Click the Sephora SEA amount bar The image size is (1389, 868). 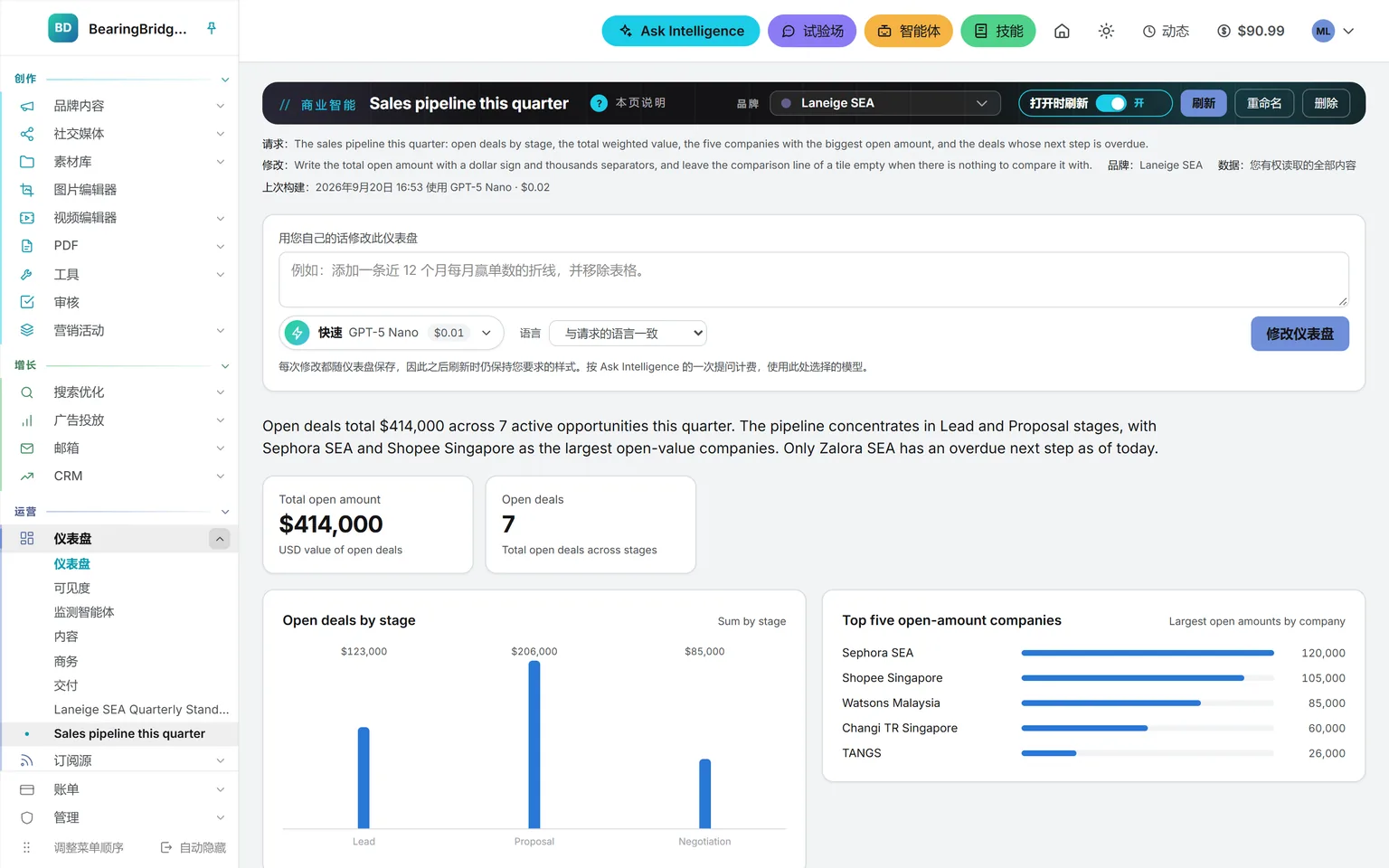point(1148,653)
